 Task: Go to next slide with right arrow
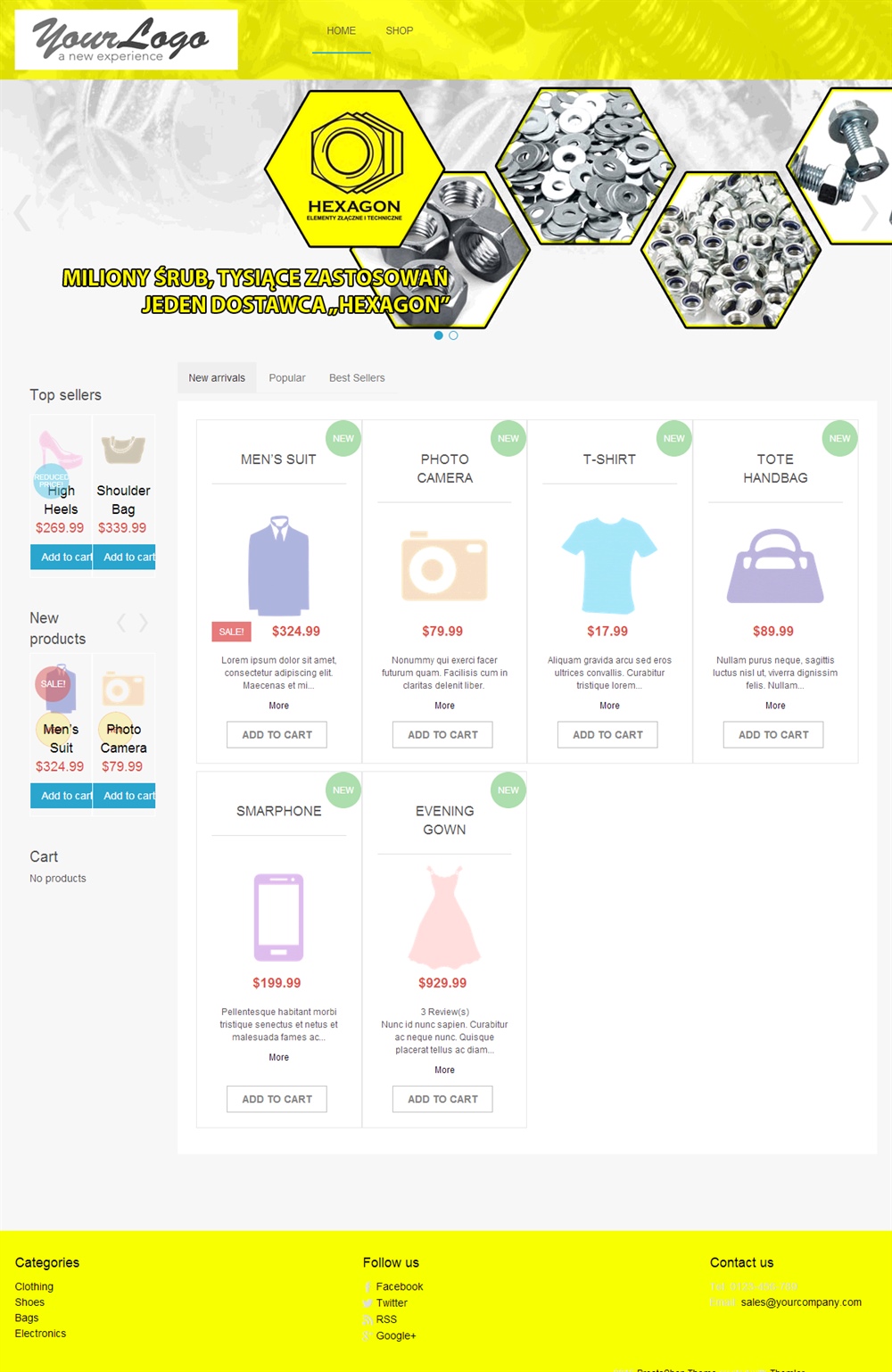[x=870, y=213]
